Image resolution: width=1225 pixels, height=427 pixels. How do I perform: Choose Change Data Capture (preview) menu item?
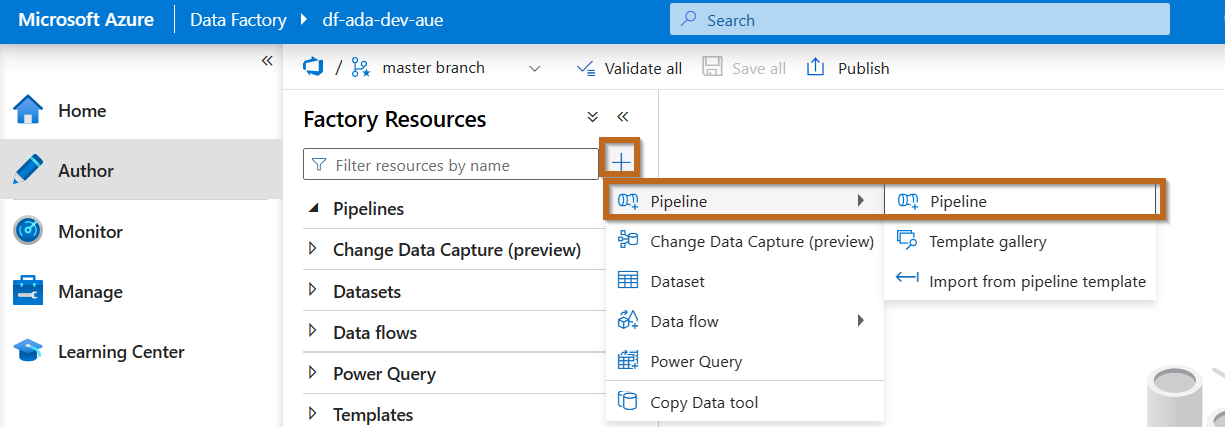coord(745,241)
